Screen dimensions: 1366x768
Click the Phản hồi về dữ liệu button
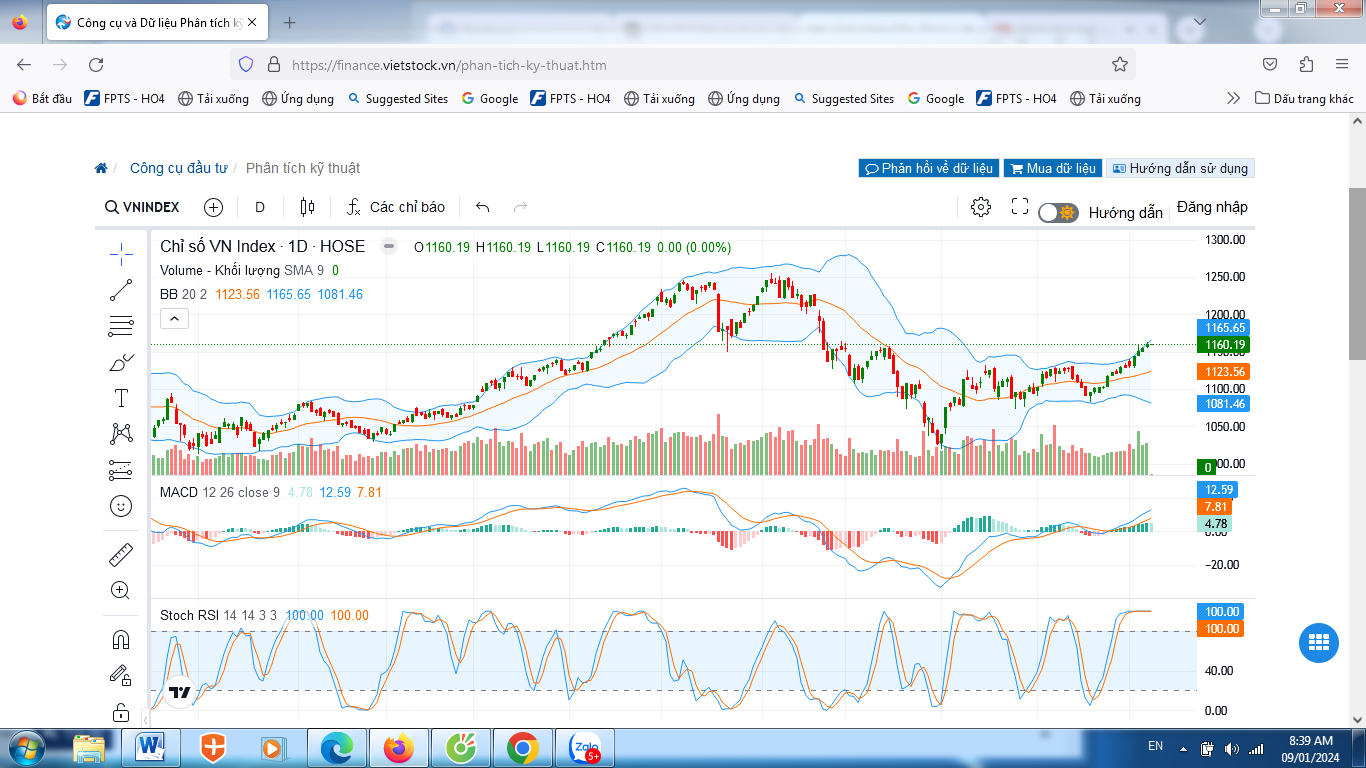(x=929, y=168)
